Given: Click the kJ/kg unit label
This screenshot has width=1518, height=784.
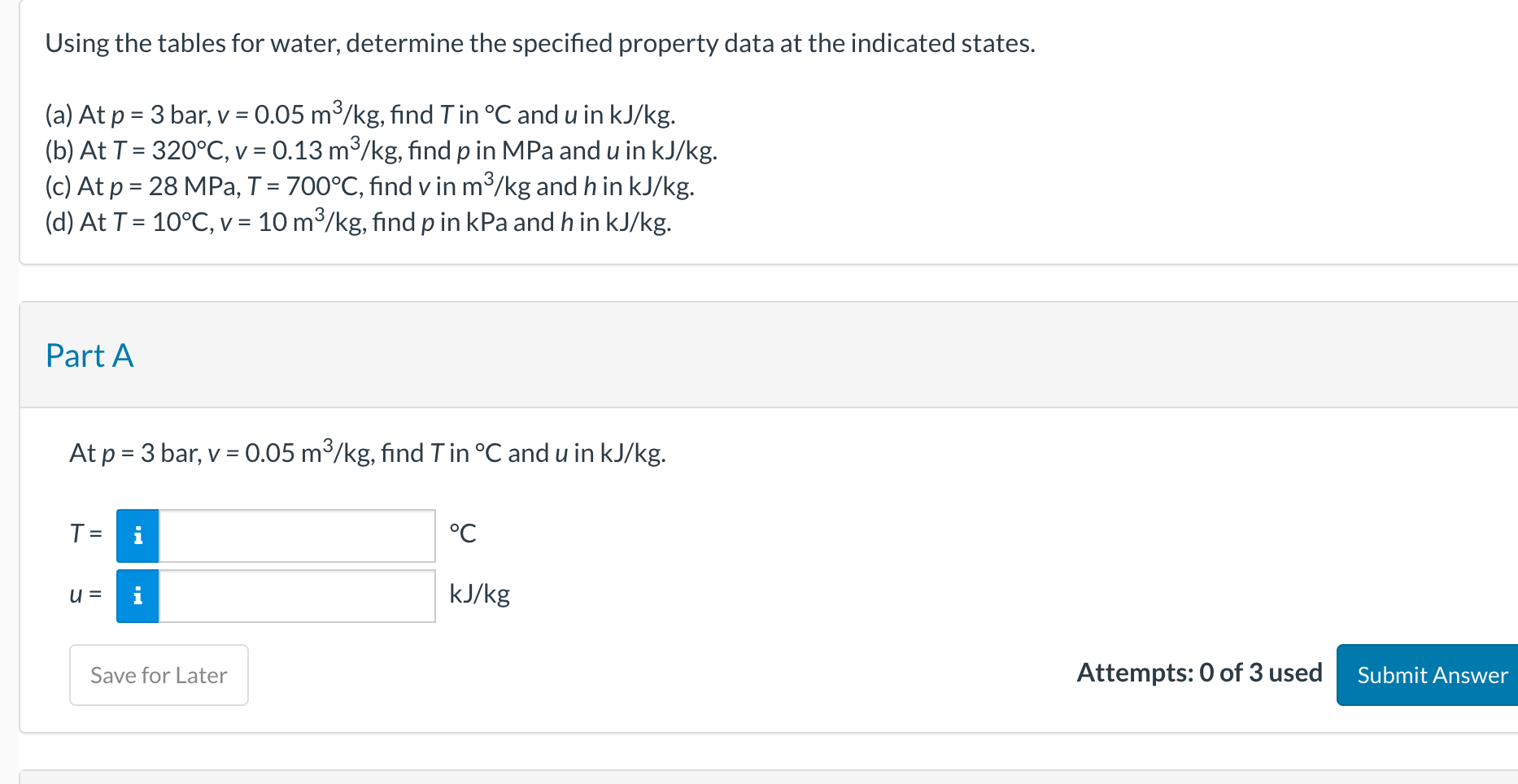Looking at the screenshot, I should (x=478, y=594).
